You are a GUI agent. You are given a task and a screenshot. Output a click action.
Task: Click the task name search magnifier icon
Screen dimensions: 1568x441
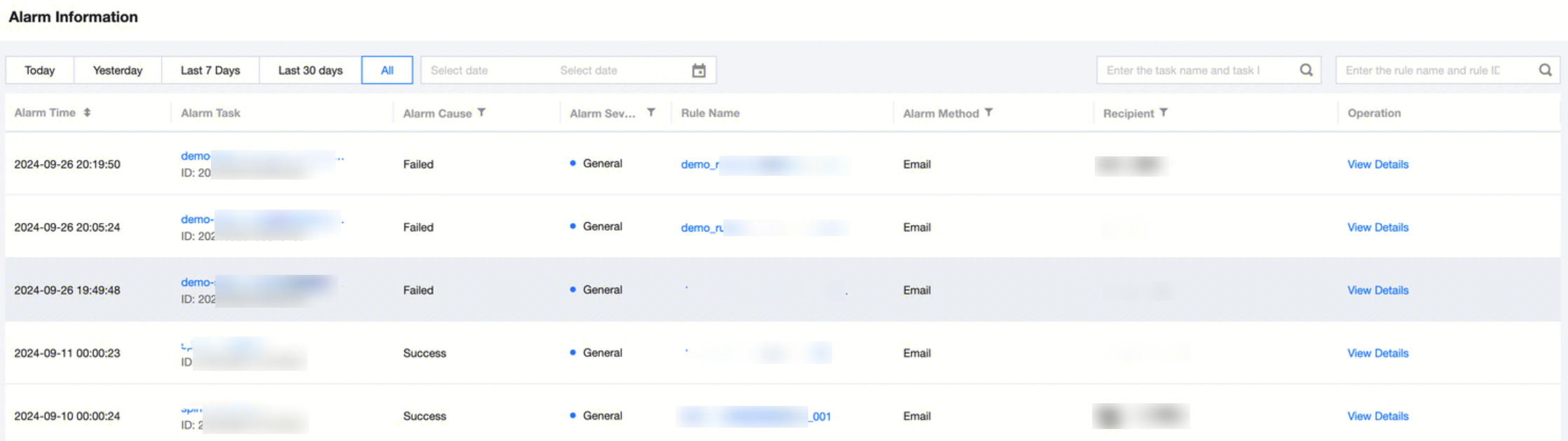point(1306,70)
